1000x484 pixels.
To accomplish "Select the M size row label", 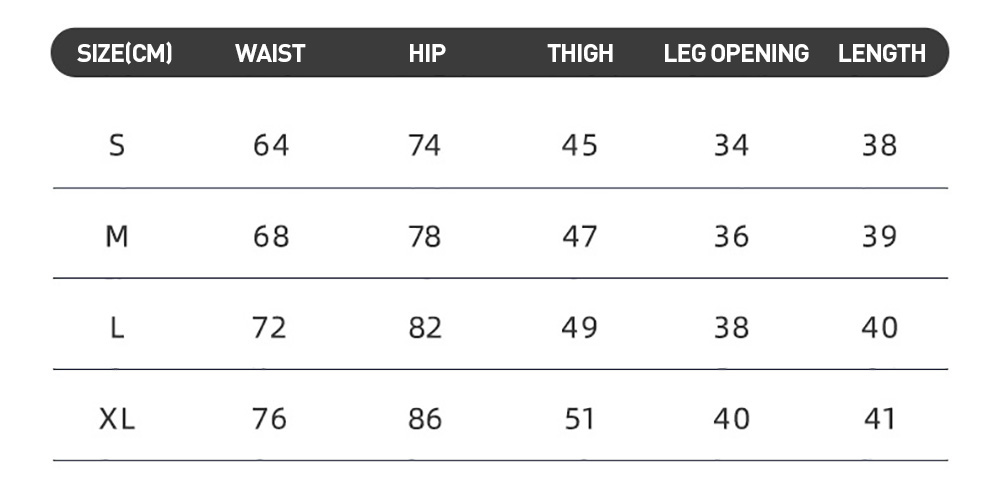I will point(117,237).
